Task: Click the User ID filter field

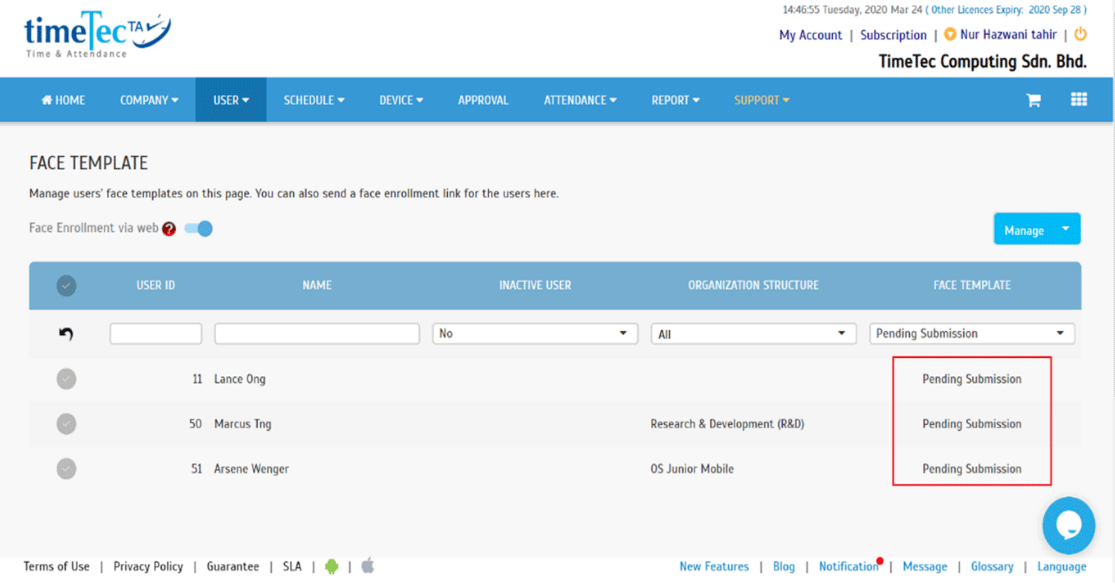Action: [x=156, y=334]
